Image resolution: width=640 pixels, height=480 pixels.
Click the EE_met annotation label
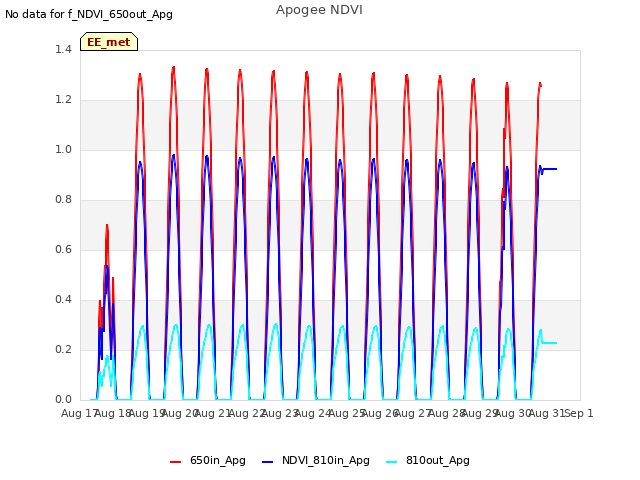coord(109,42)
